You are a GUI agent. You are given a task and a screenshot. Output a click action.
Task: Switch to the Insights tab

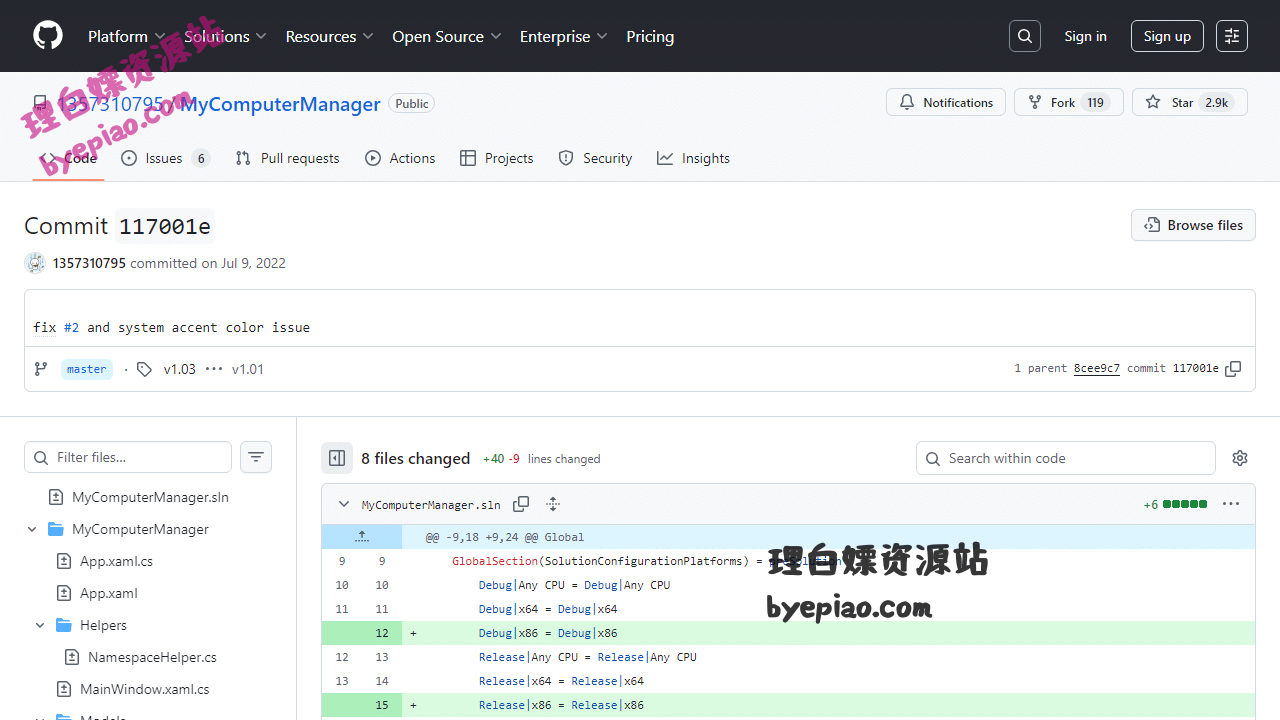[x=693, y=158]
